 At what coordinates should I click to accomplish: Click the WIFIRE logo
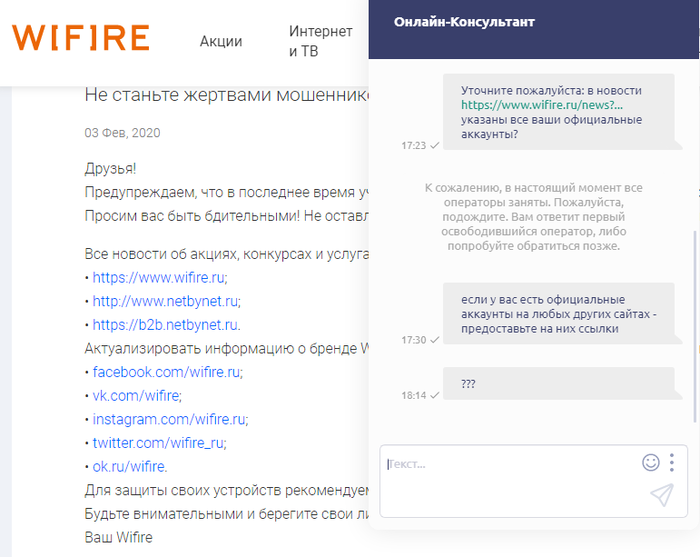tap(80, 37)
